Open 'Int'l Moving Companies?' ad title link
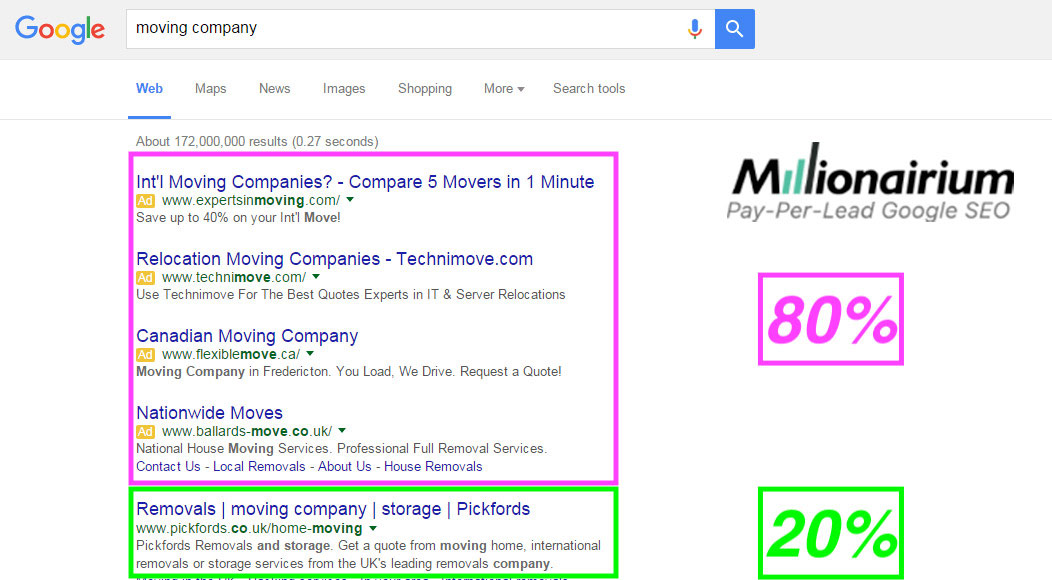This screenshot has height=580, width=1052. point(365,182)
